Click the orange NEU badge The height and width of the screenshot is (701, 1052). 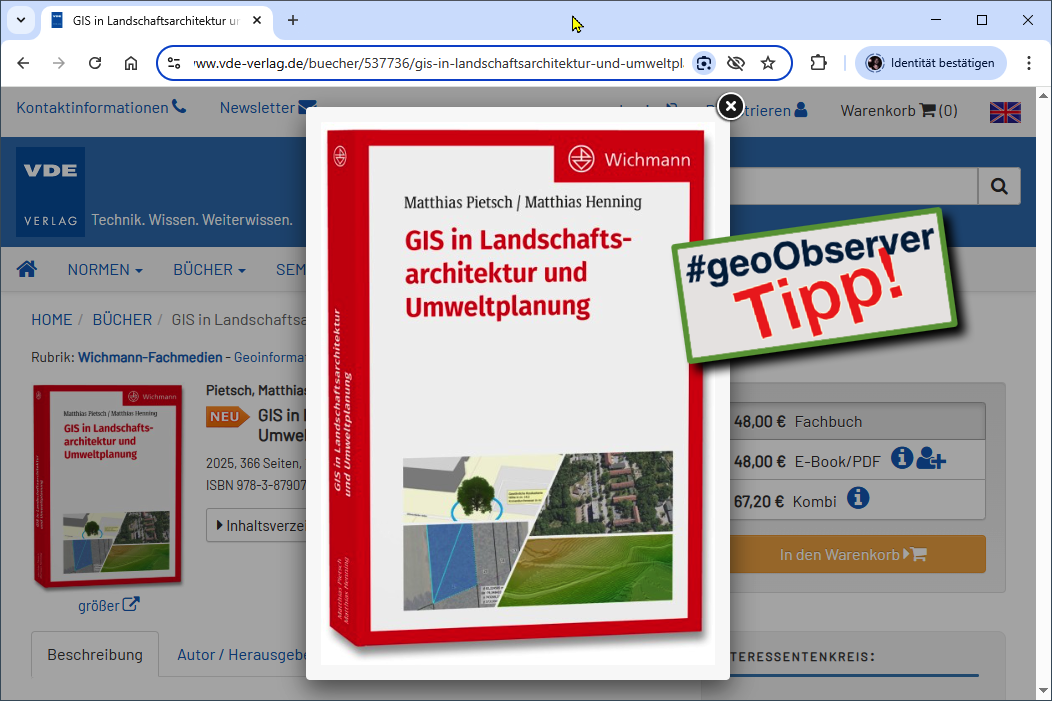[227, 417]
